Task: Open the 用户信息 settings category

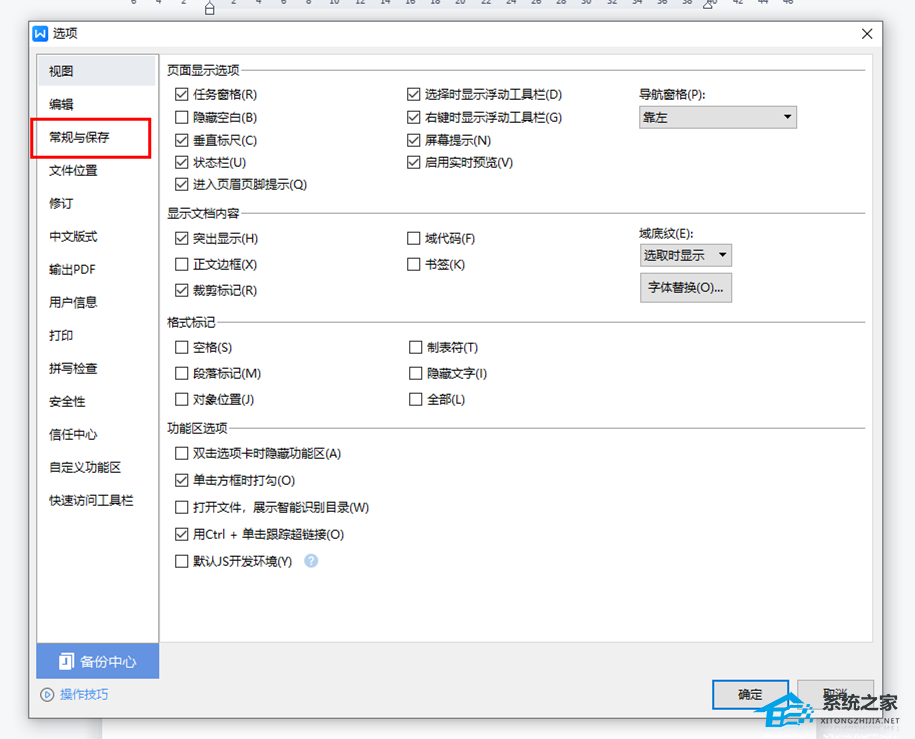Action: (97, 302)
